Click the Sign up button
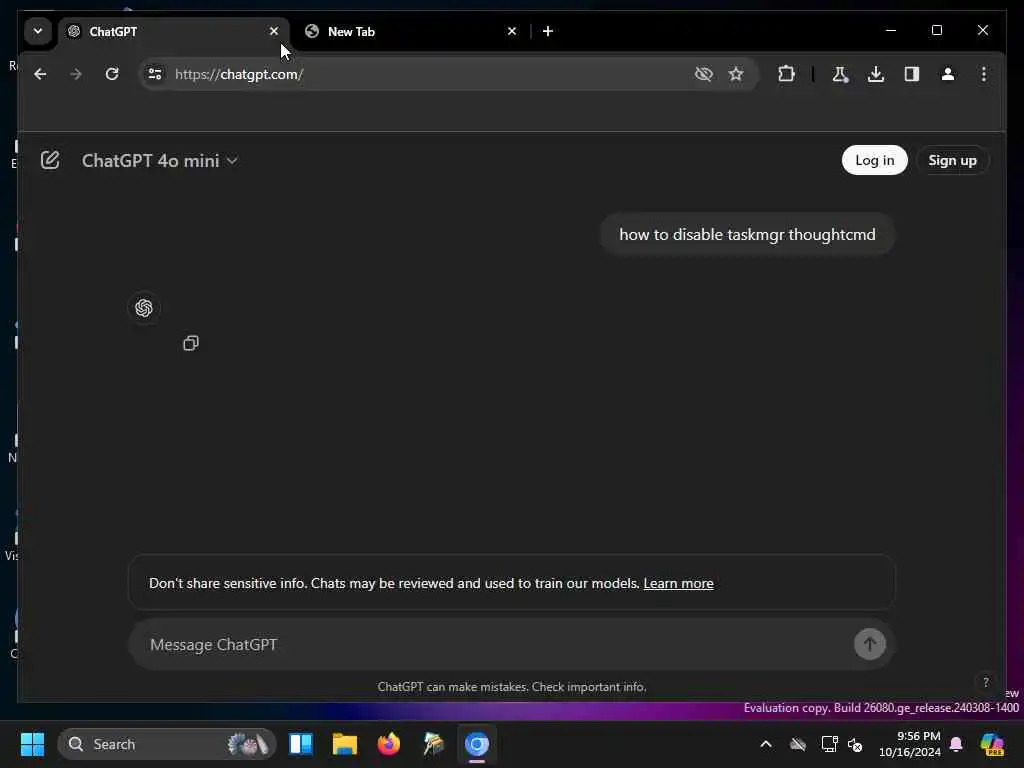This screenshot has height=768, width=1024. (952, 160)
